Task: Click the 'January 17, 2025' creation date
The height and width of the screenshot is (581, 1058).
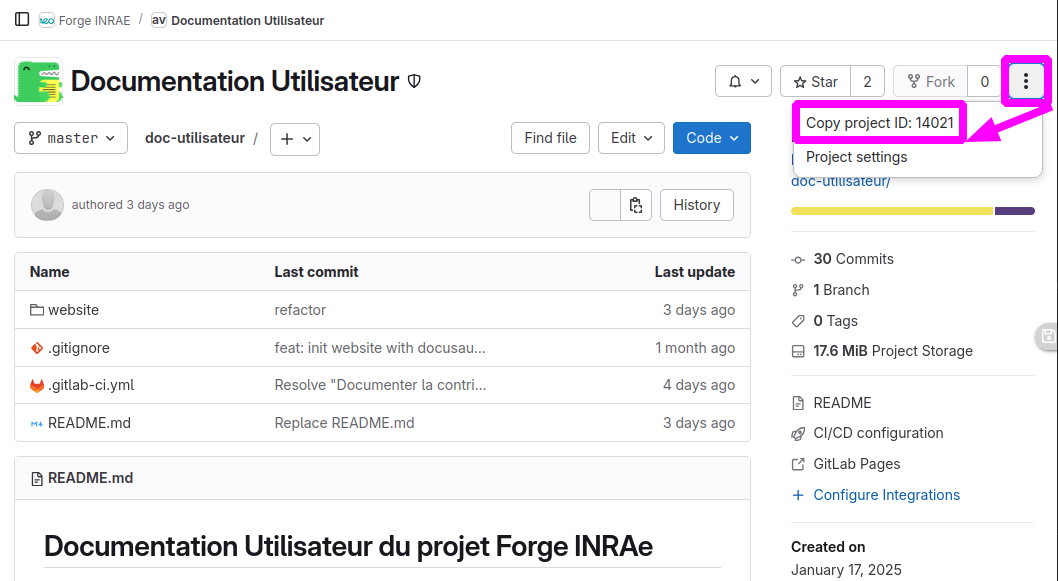Action: (x=845, y=570)
